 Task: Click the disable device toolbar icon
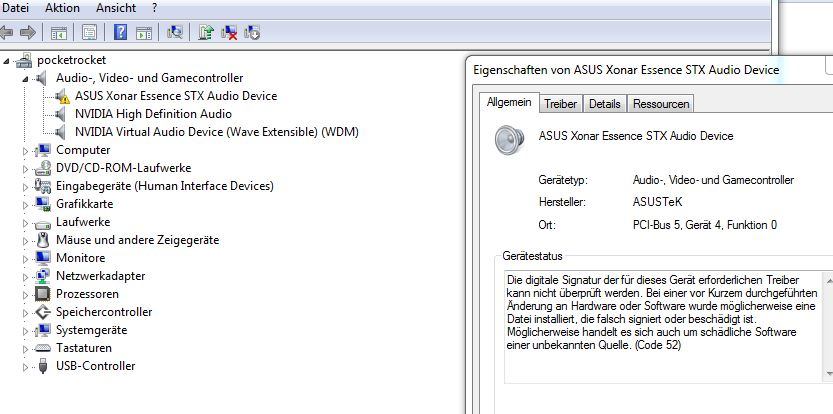(252, 33)
